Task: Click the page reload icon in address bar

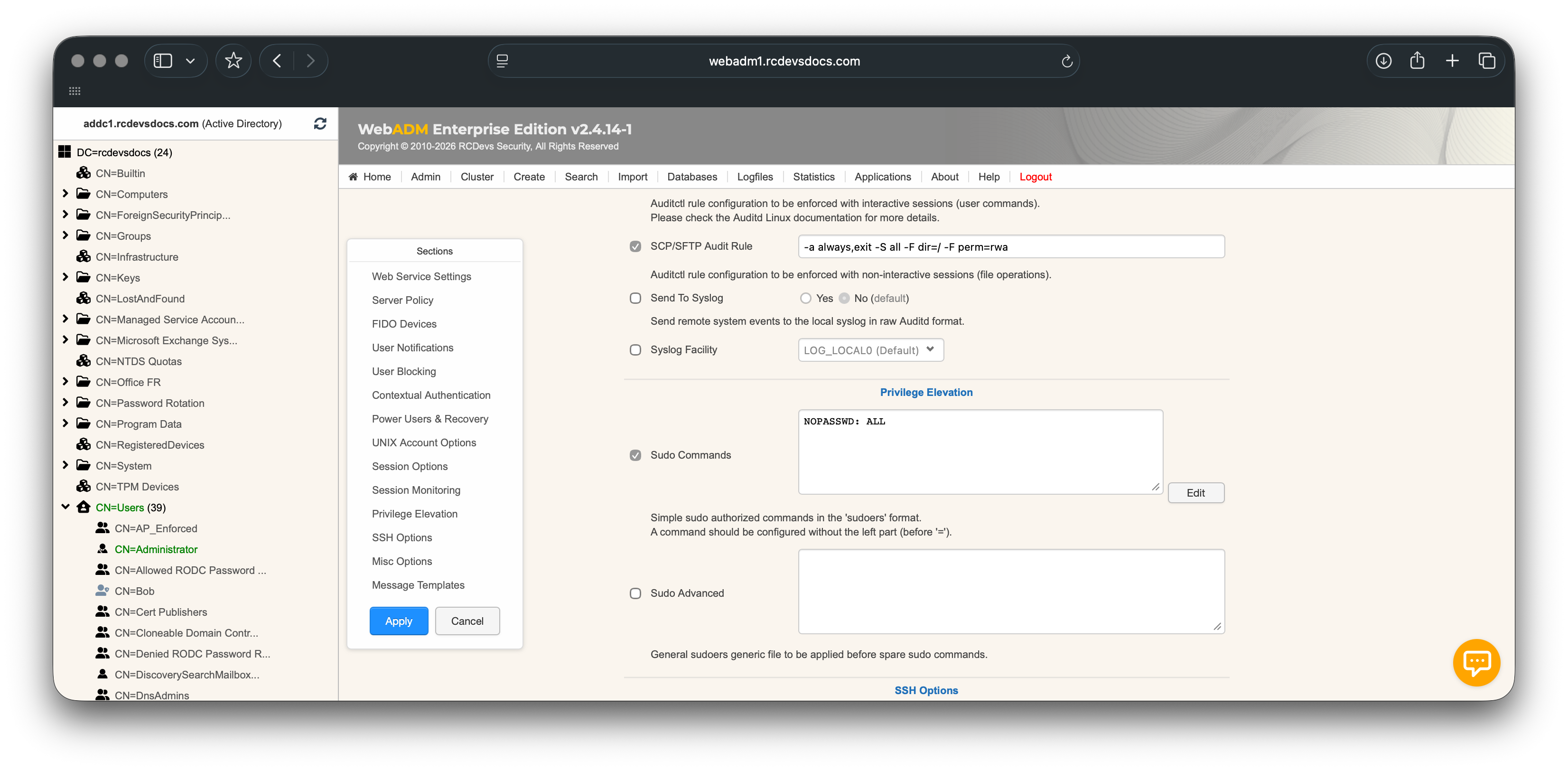Action: click(x=1066, y=62)
